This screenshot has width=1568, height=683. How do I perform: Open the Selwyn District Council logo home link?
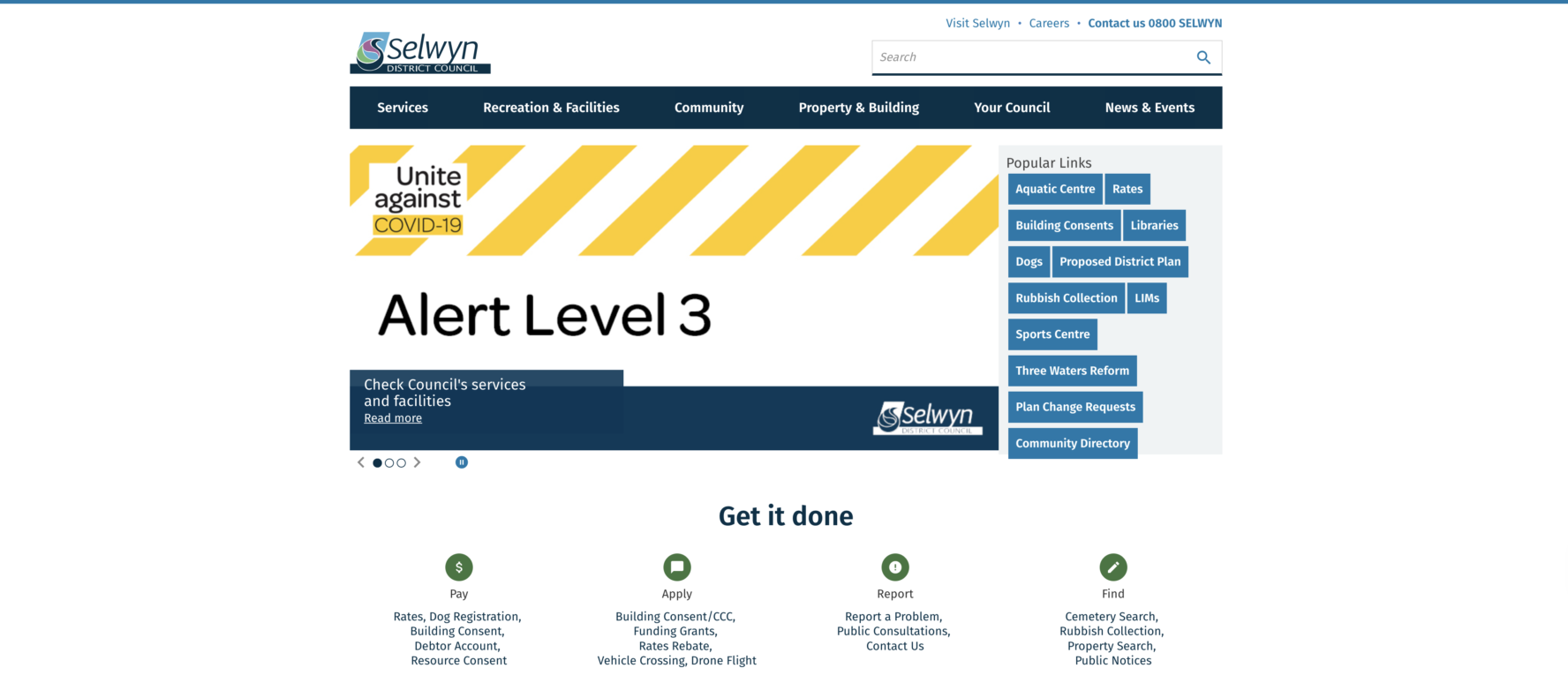click(420, 53)
